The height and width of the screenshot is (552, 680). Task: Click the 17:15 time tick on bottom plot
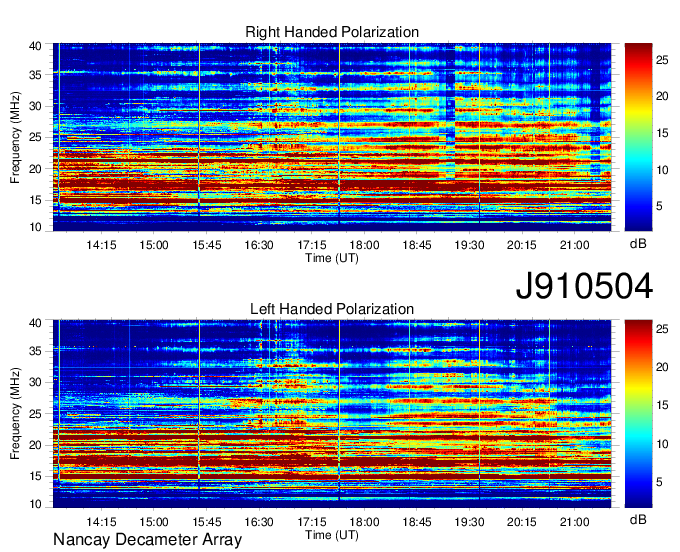pyautogui.click(x=311, y=521)
